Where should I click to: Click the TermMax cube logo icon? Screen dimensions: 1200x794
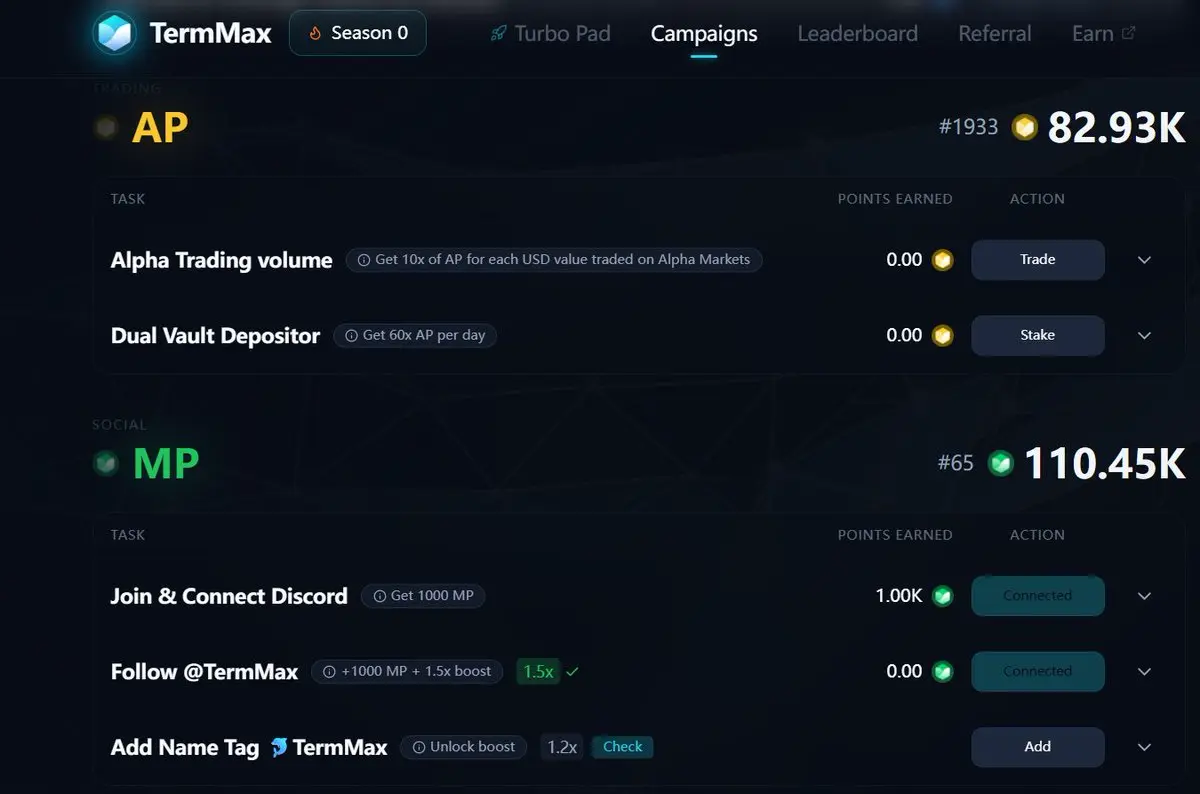(114, 33)
